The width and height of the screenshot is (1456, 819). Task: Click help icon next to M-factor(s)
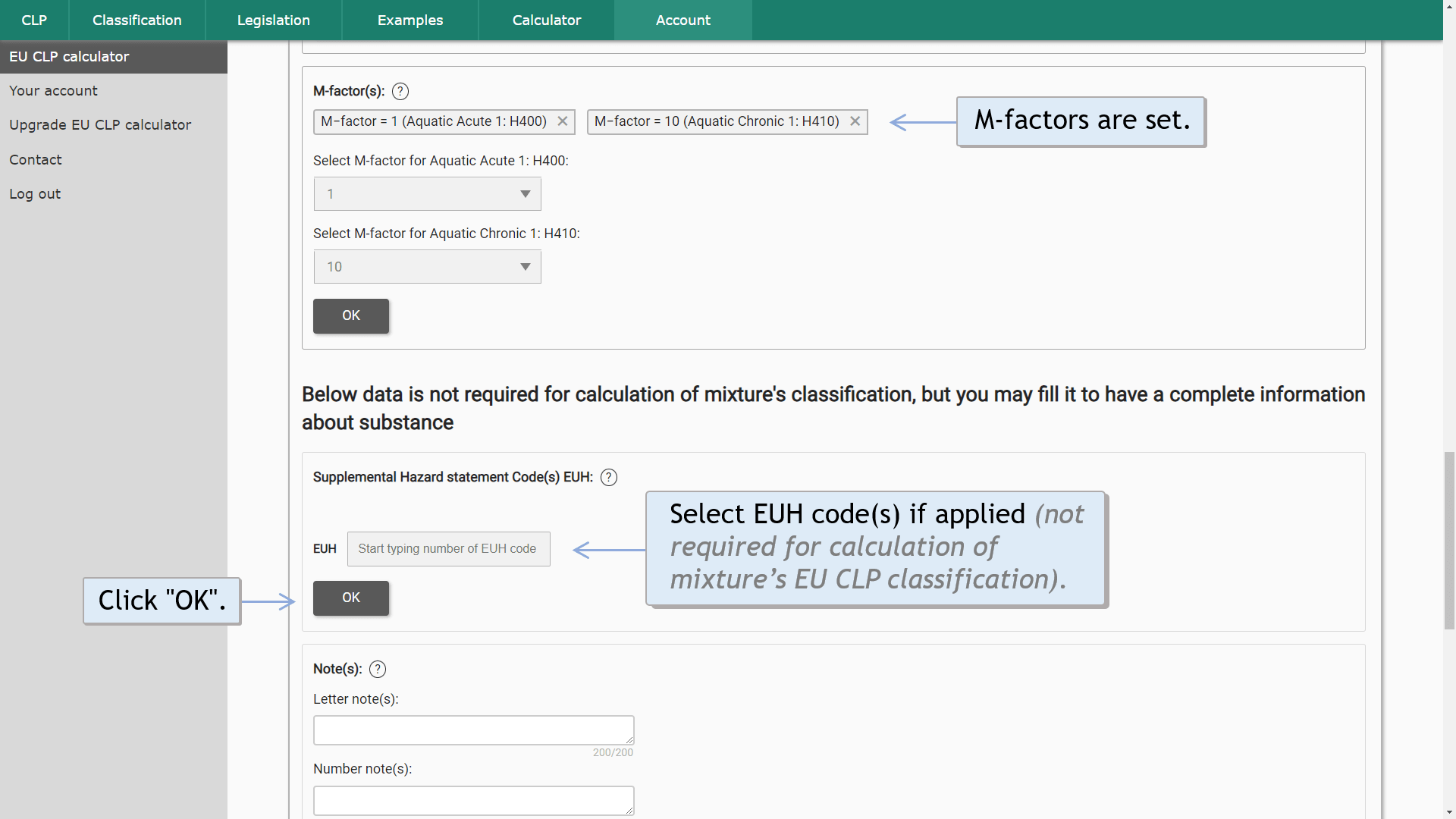pyautogui.click(x=399, y=91)
